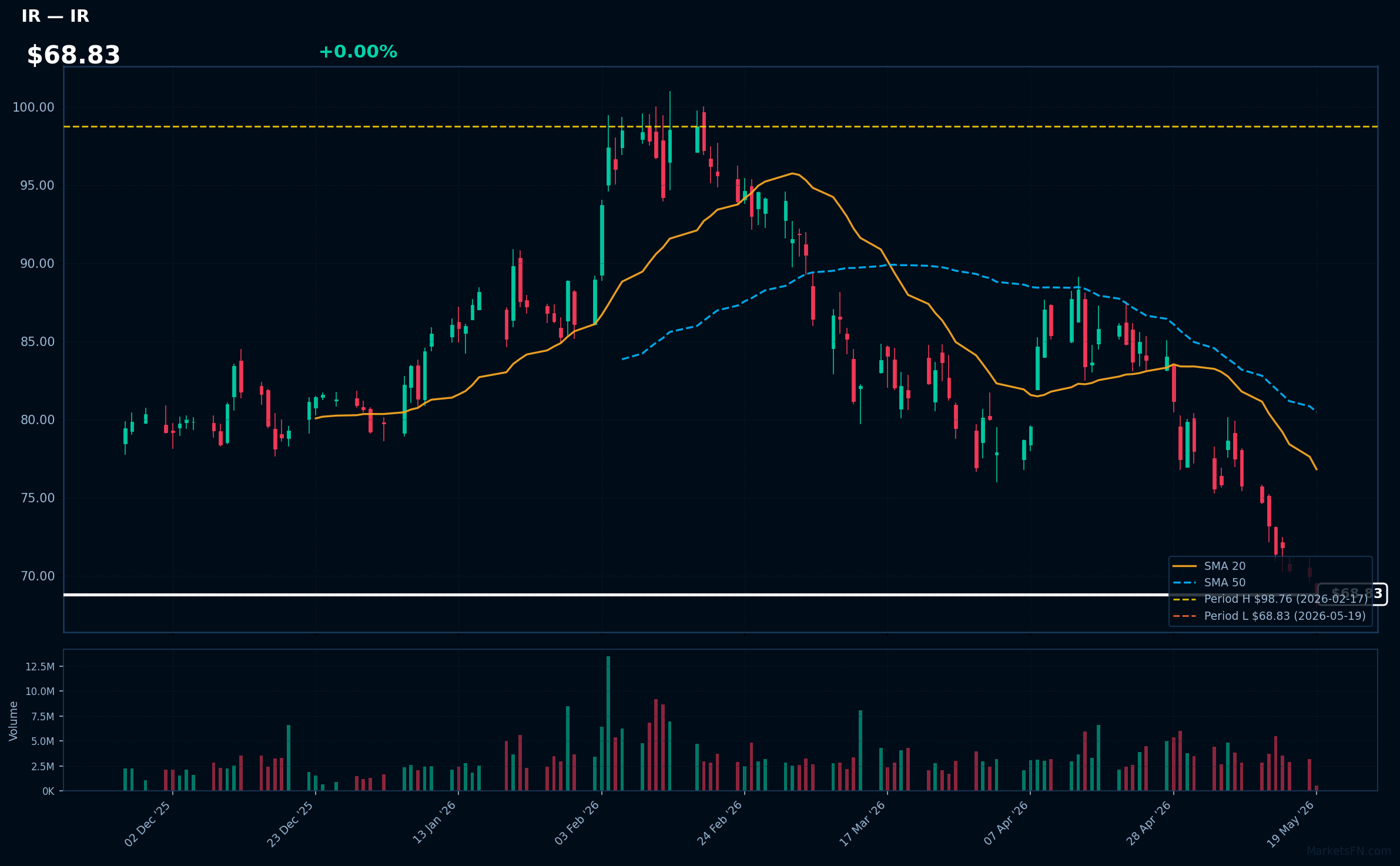Click the 02 Dec '25 date label
The width and height of the screenshot is (1400, 866).
(x=148, y=824)
